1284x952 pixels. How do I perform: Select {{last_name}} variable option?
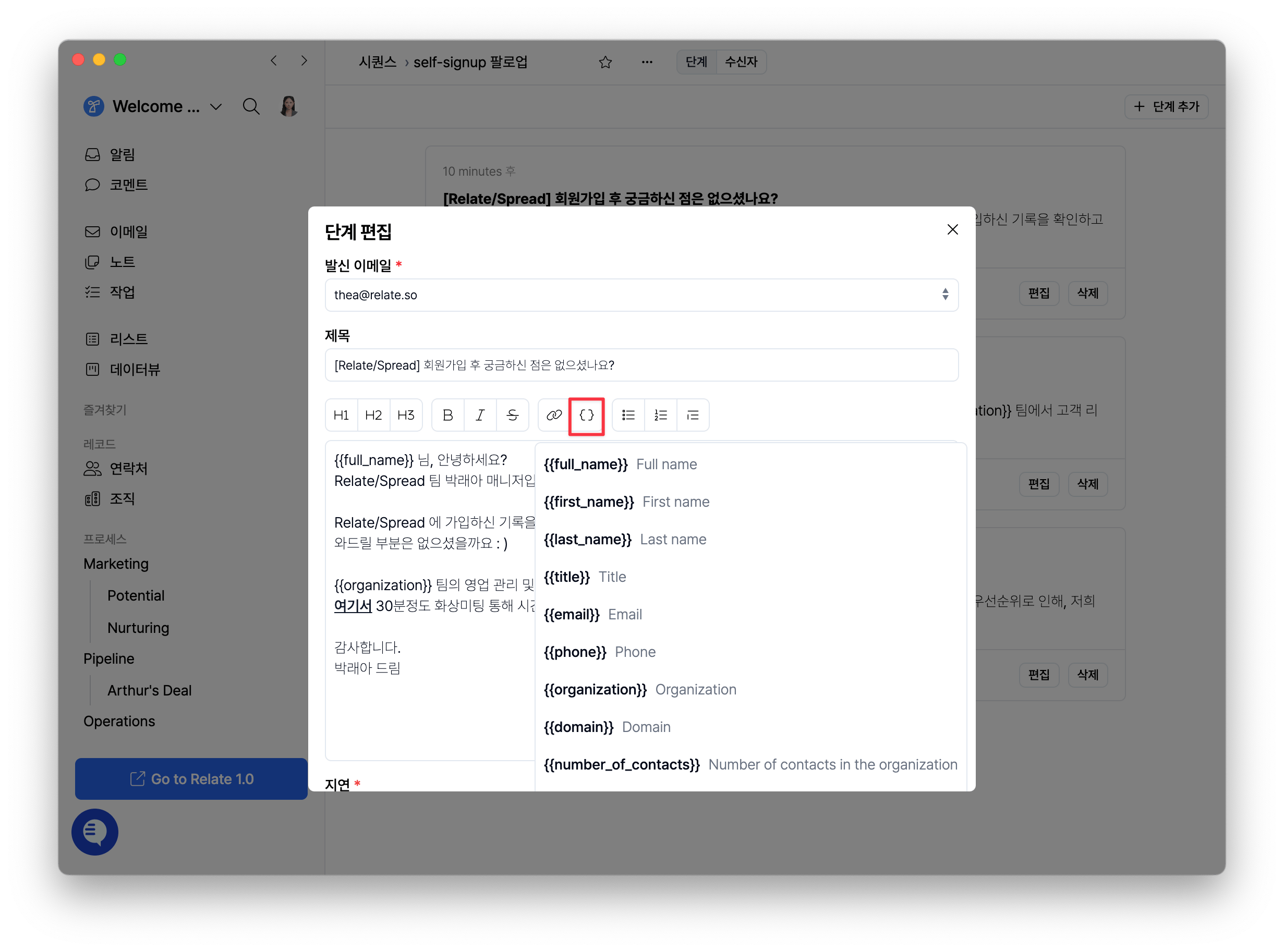pos(751,540)
